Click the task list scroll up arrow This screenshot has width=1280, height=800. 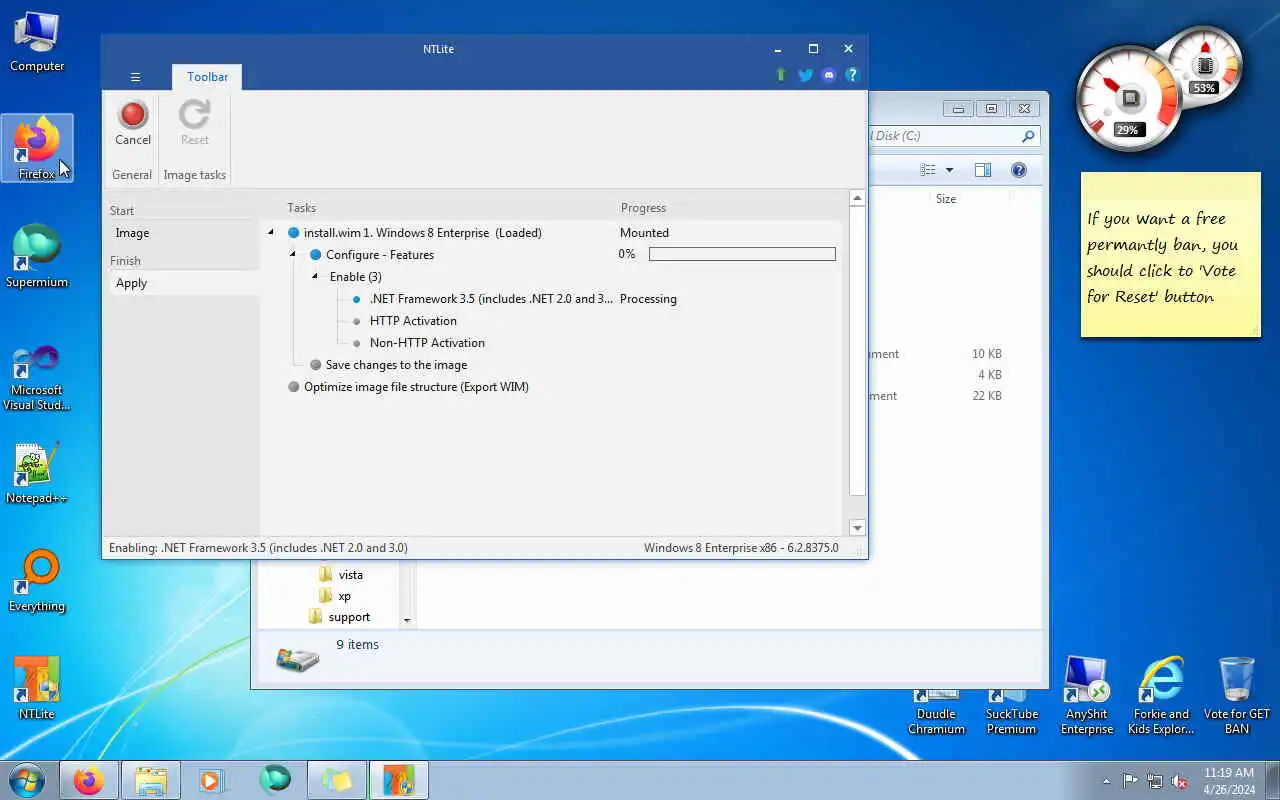click(857, 199)
